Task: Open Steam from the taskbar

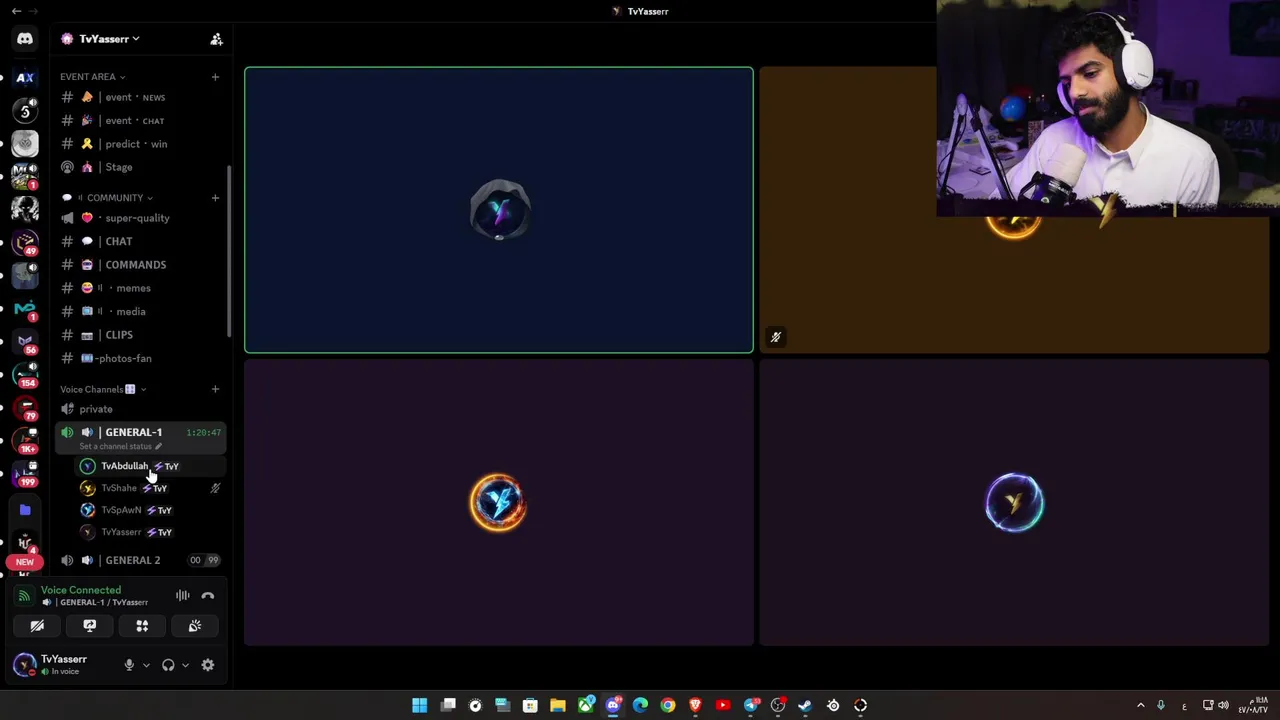Action: click(x=805, y=705)
